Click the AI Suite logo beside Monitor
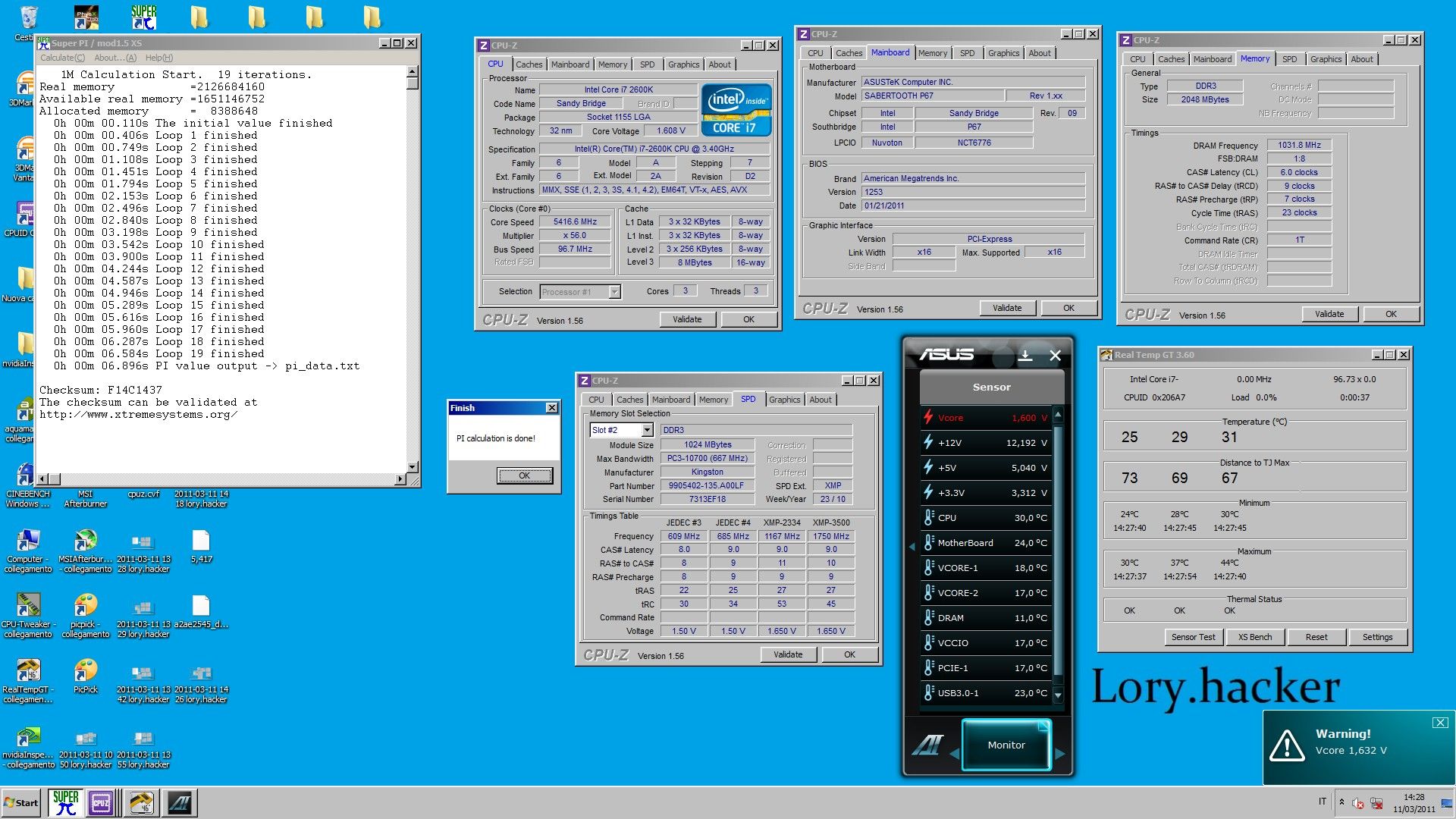 [928, 746]
